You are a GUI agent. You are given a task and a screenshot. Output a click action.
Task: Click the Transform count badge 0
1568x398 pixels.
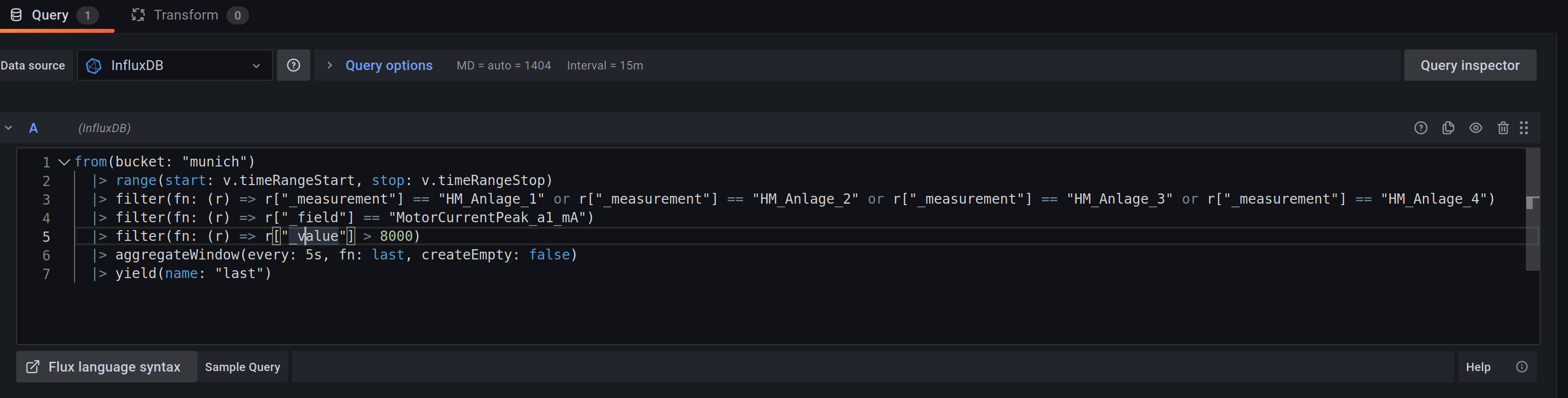237,15
